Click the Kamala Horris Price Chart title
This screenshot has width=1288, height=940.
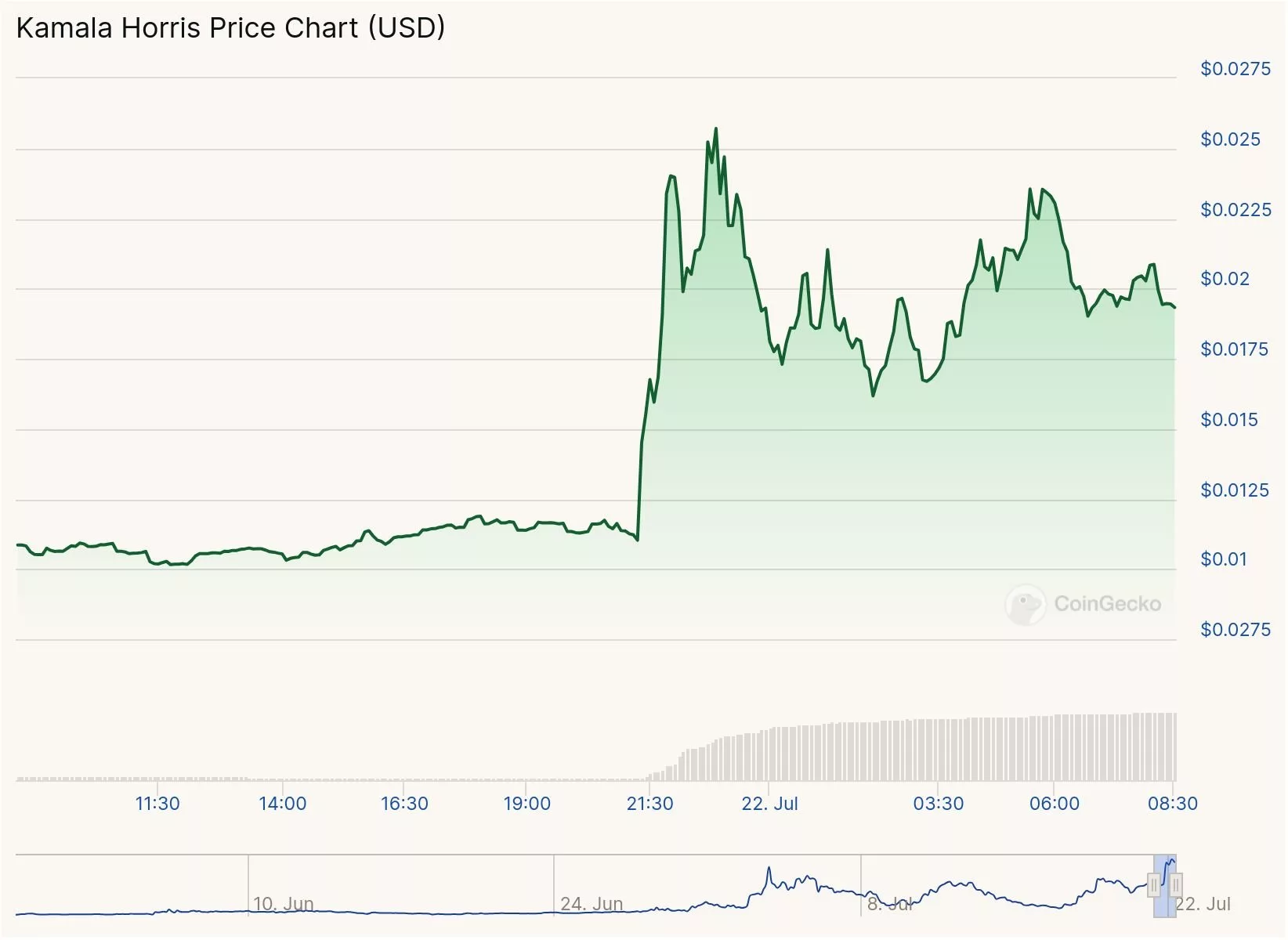[230, 28]
